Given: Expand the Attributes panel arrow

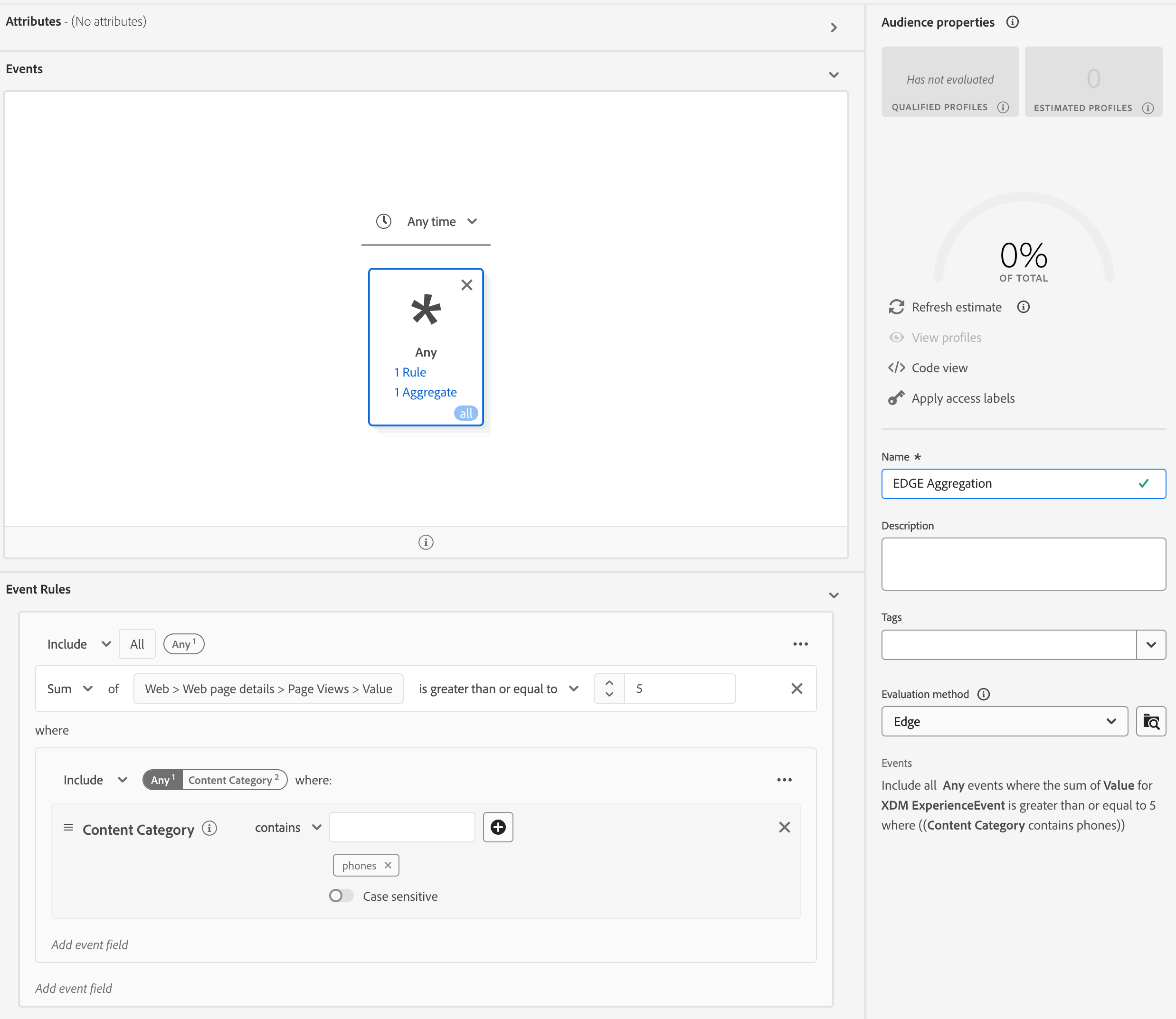Looking at the screenshot, I should [x=834, y=27].
